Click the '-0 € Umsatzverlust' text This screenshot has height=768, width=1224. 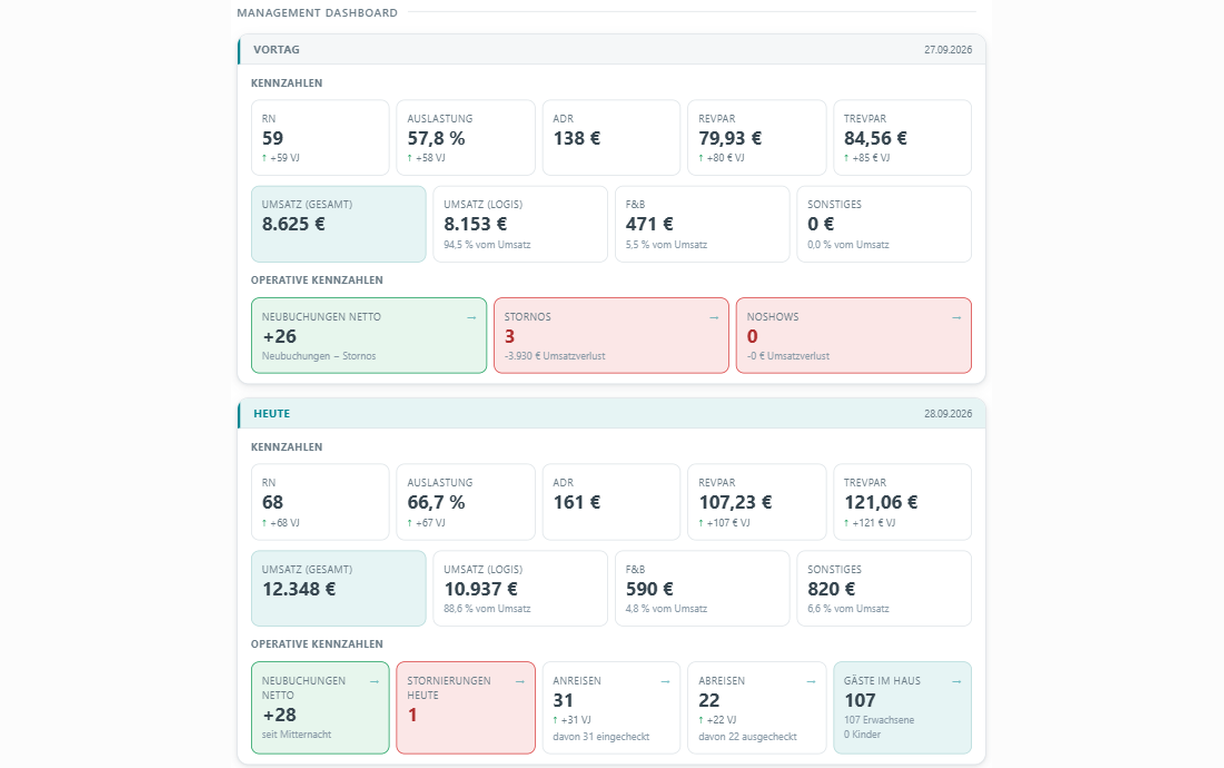(x=788, y=356)
